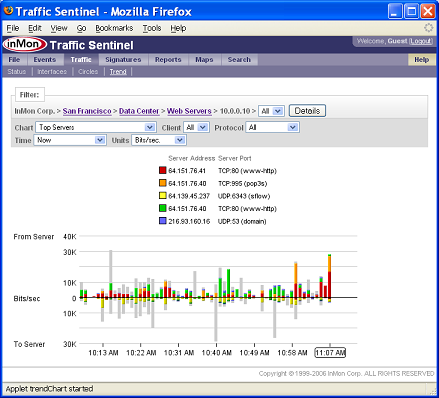Switch to the Search tab
This screenshot has height=398, width=439.
pyautogui.click(x=239, y=60)
